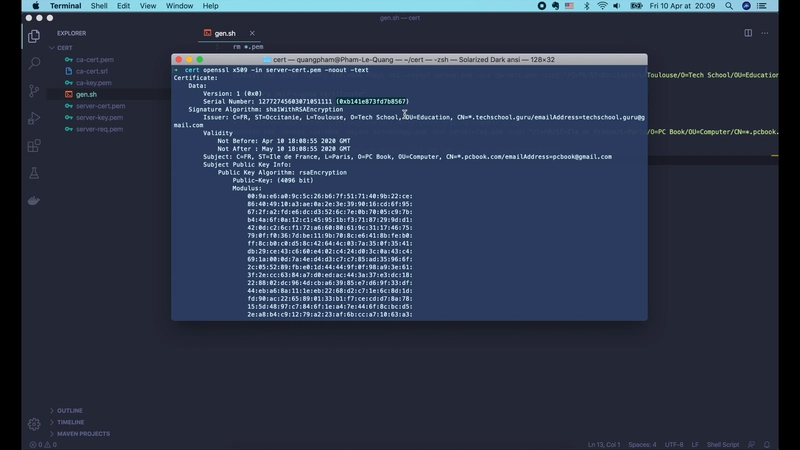
Task: Open the Source Control view
Action: (34, 91)
